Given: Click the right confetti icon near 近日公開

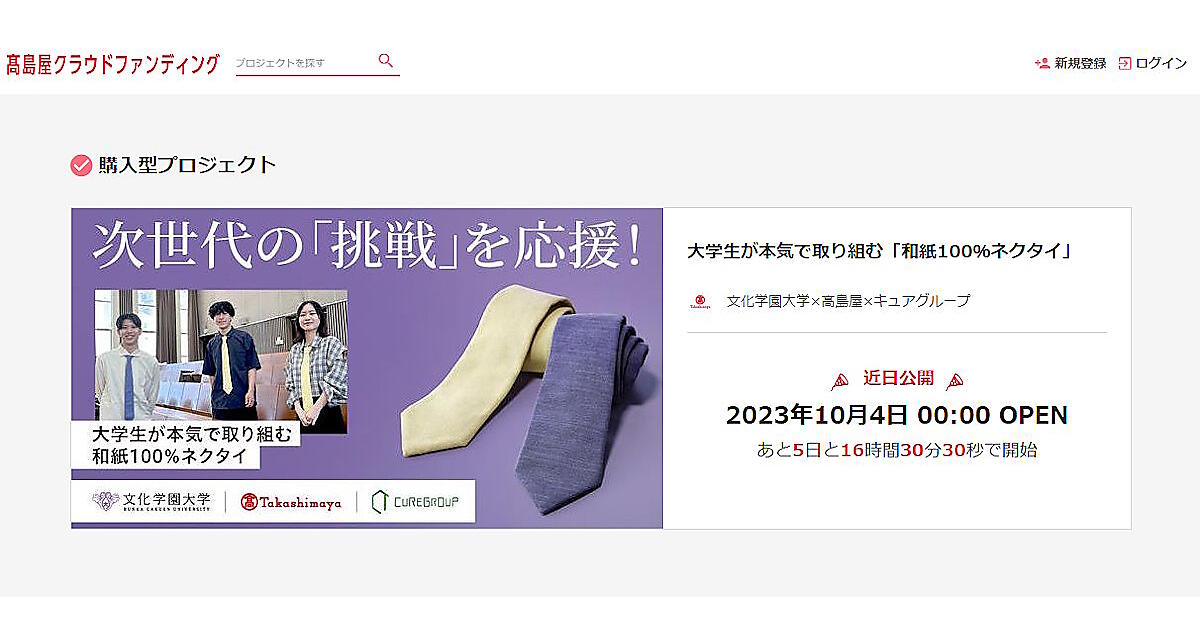Looking at the screenshot, I should pyautogui.click(x=955, y=380).
